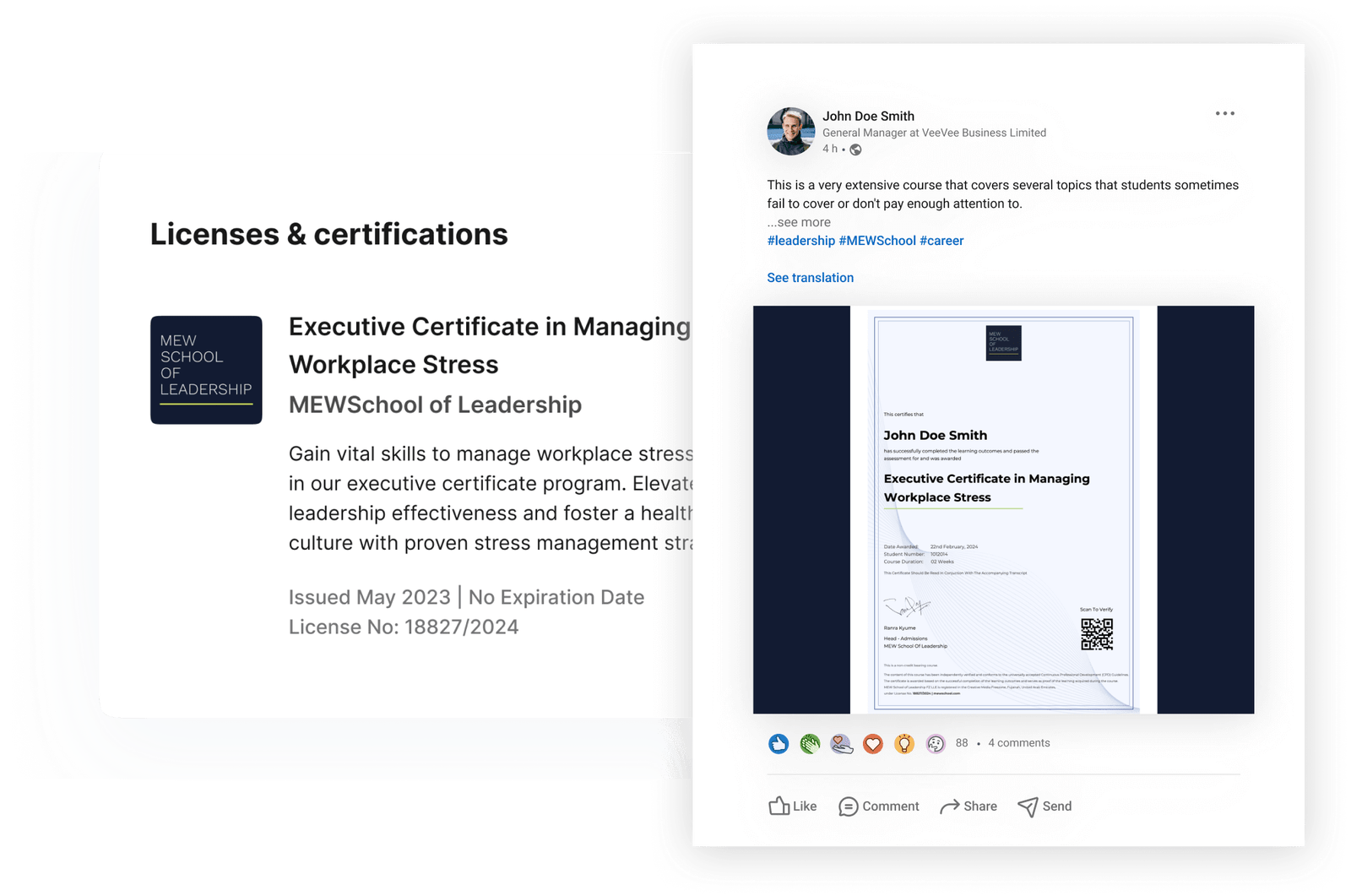1351x896 pixels.
Task: Click the orange heart love reaction icon
Action: pyautogui.click(x=873, y=743)
